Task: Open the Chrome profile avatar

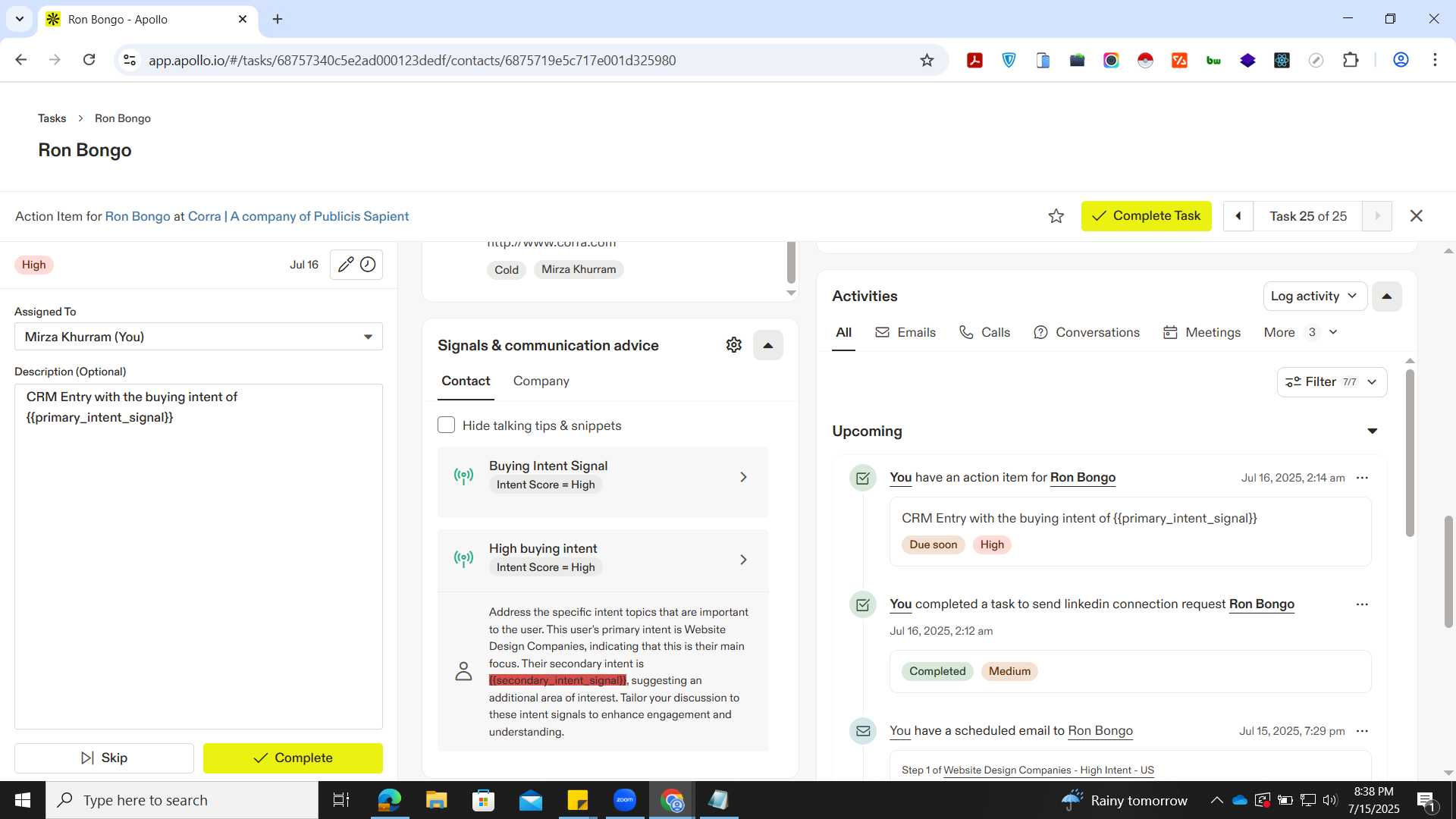Action: (x=1401, y=60)
